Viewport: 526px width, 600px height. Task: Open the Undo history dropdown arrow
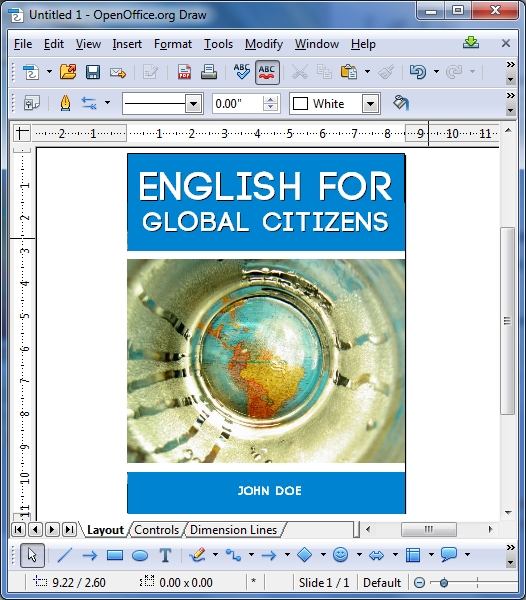tap(436, 72)
